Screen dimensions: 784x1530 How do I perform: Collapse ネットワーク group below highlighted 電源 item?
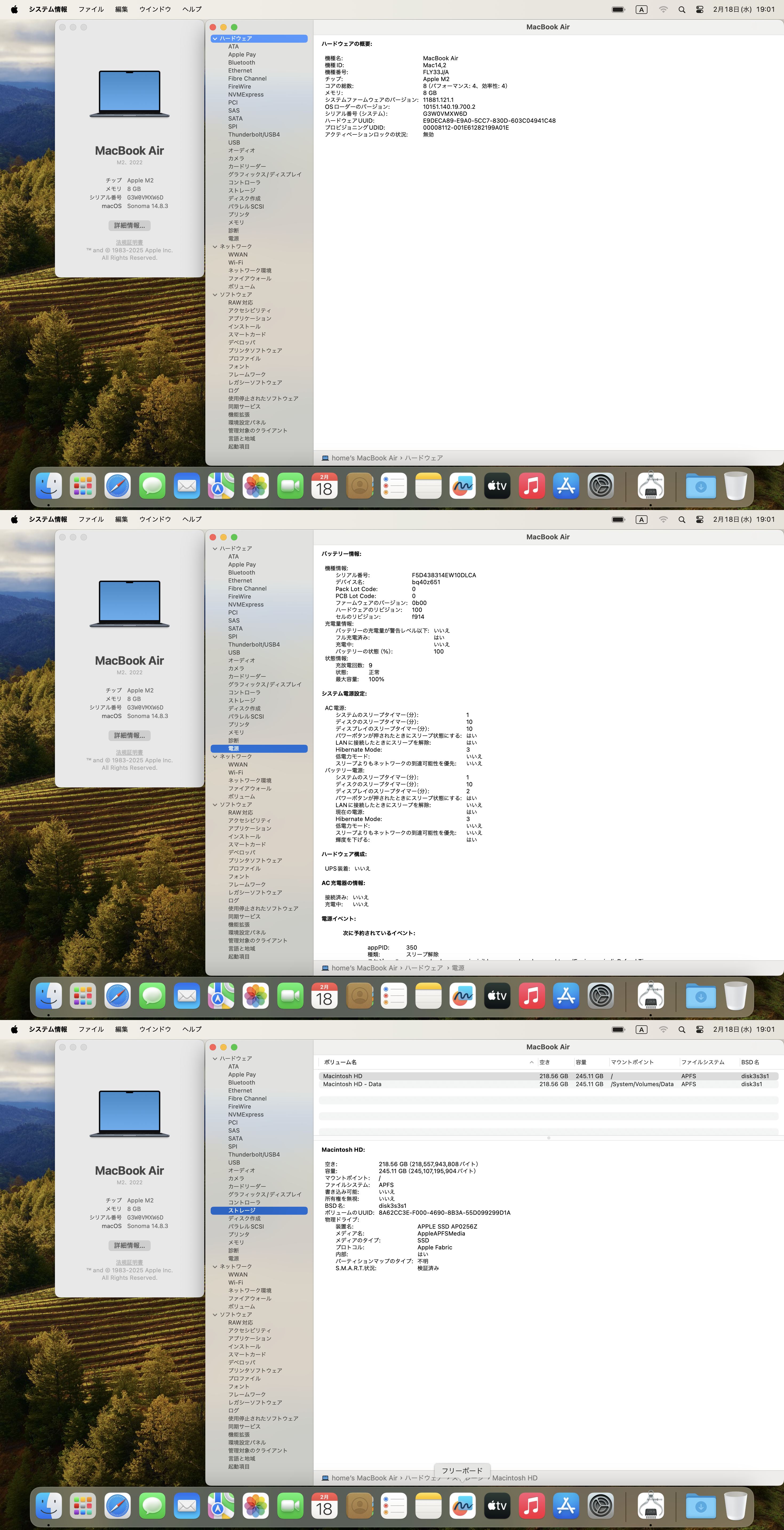[215, 757]
